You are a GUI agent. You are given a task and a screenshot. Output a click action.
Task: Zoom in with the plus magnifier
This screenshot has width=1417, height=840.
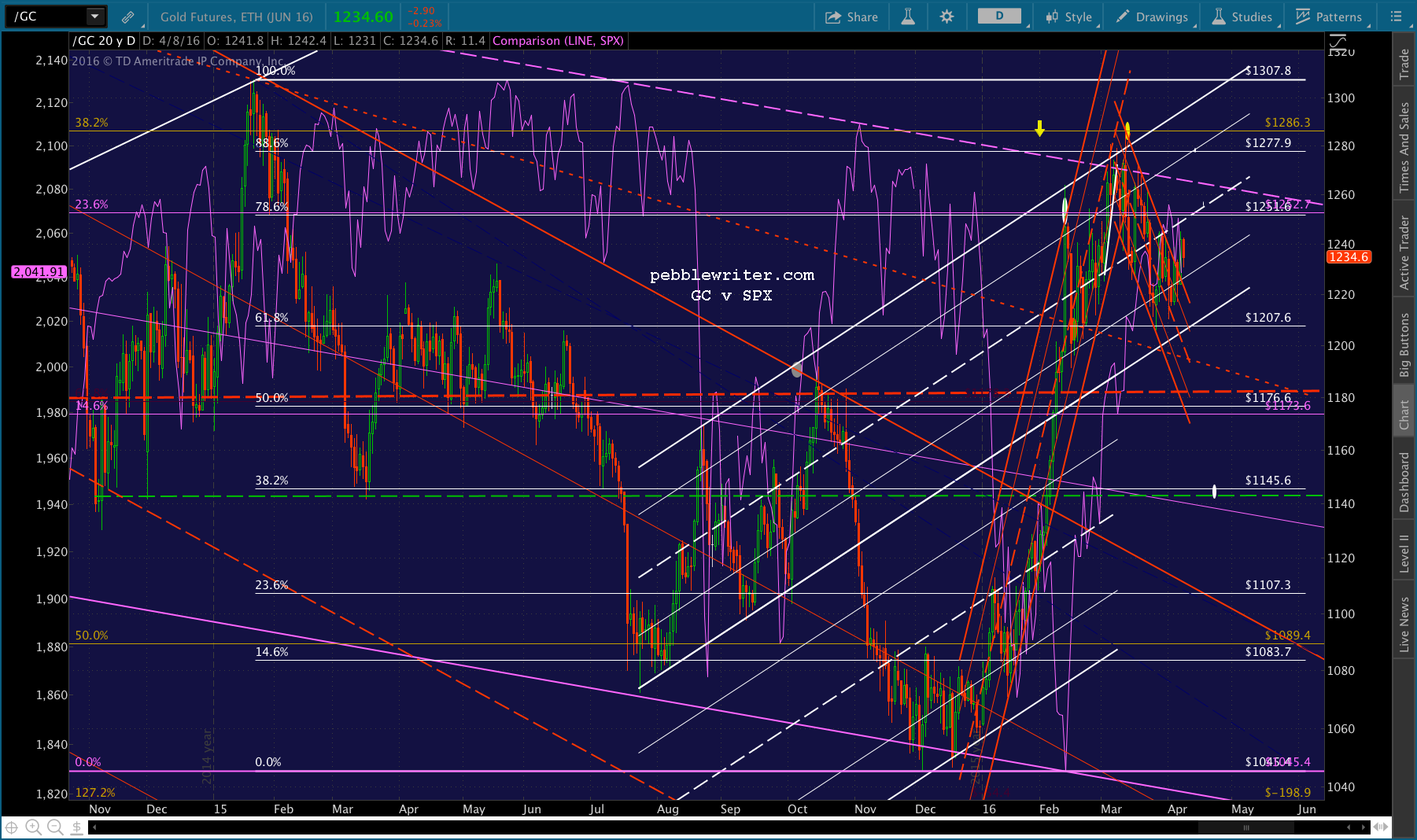33,827
